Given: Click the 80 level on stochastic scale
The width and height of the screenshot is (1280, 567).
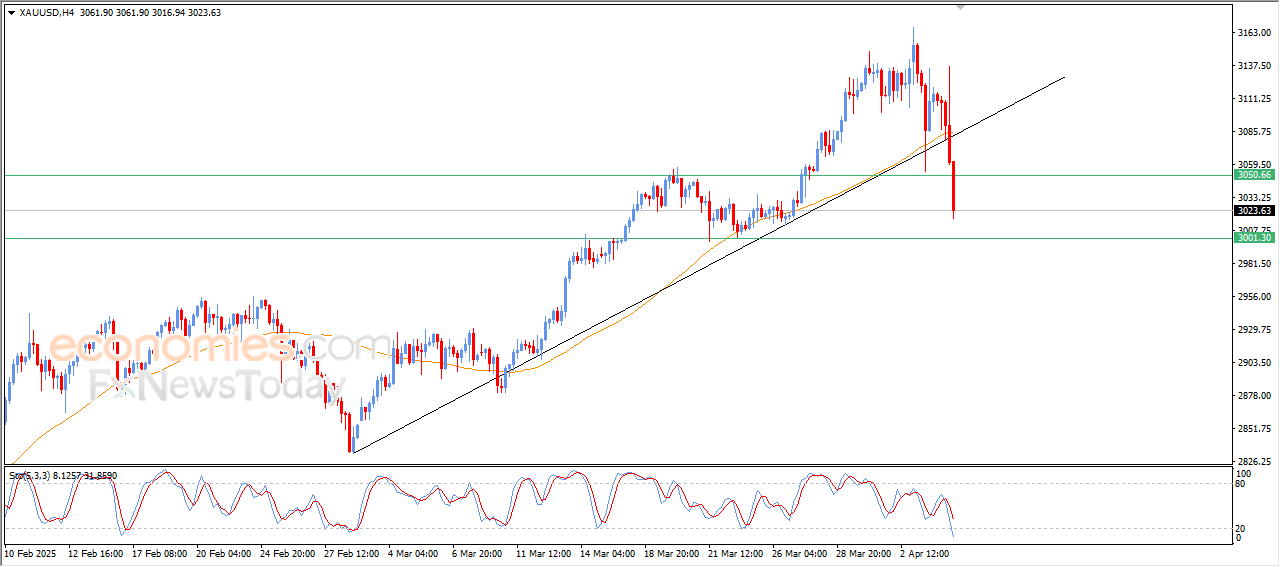Looking at the screenshot, I should pos(1242,484).
